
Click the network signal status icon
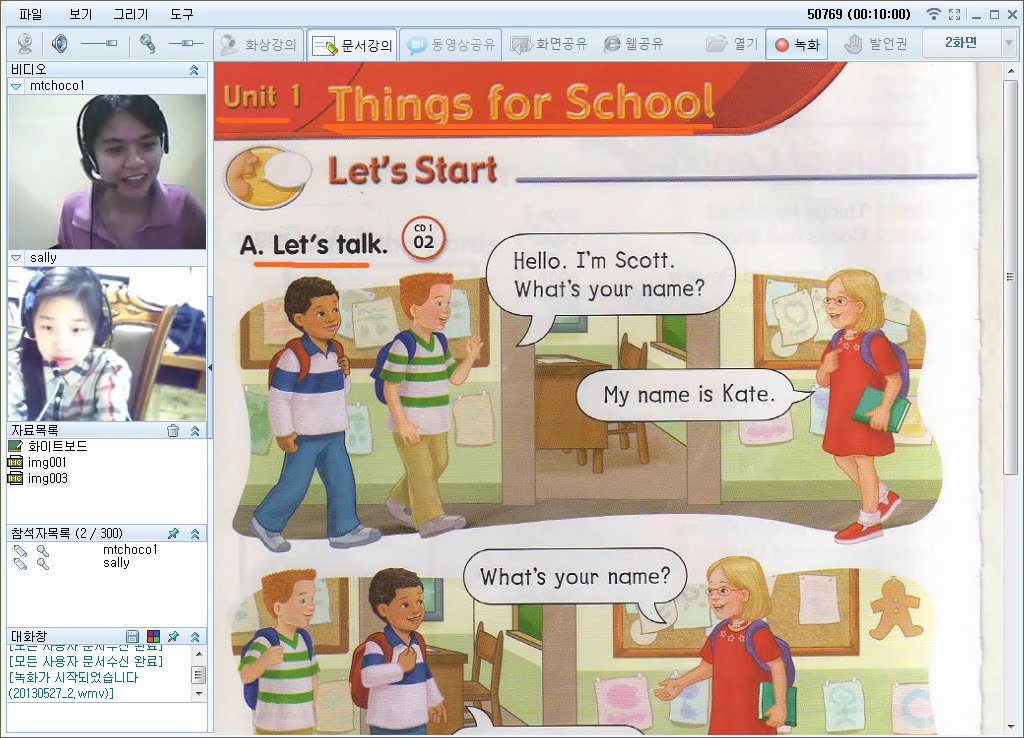coord(934,14)
